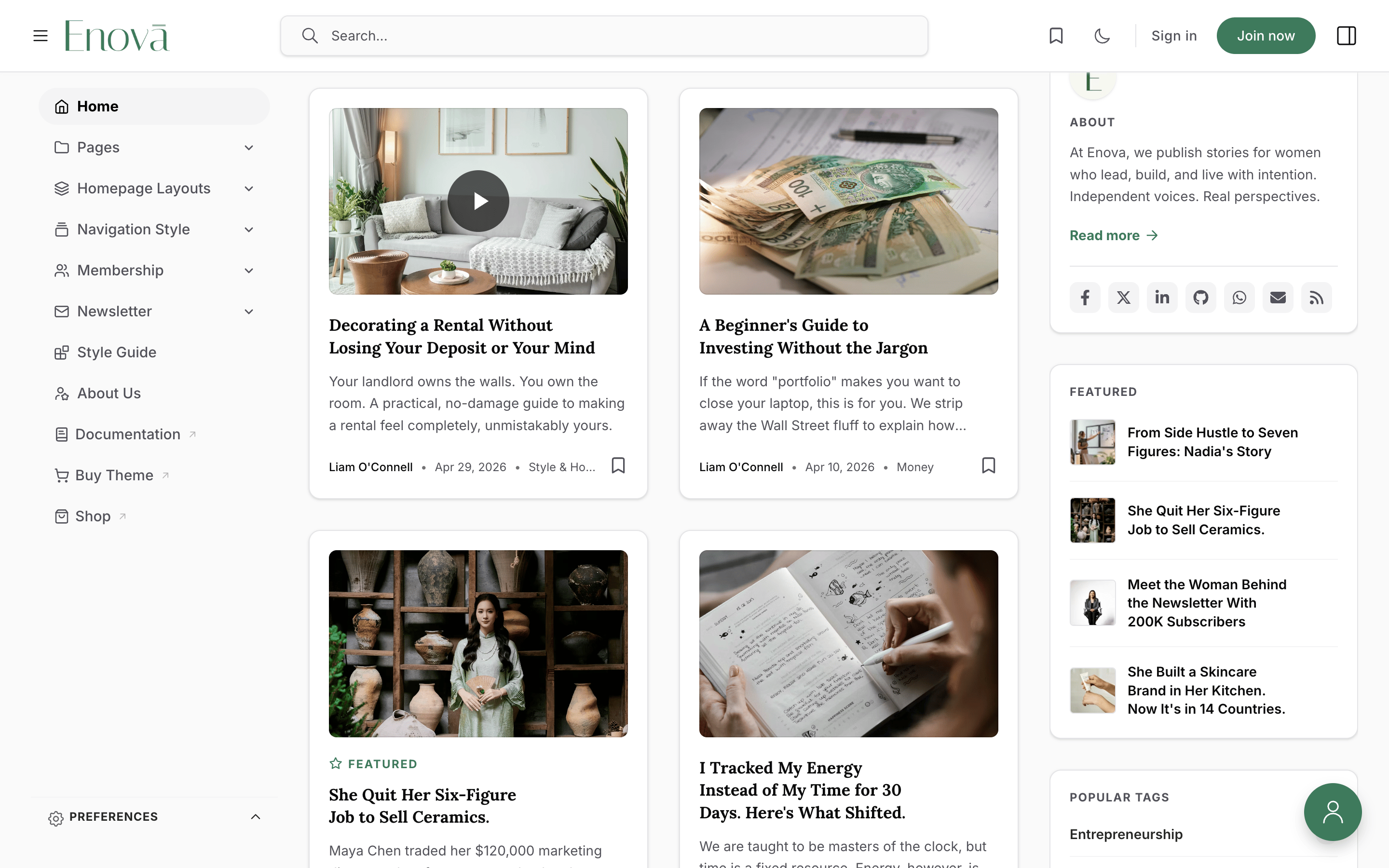Open the Shop link
Screen dimensions: 1389x868
(x=93, y=516)
